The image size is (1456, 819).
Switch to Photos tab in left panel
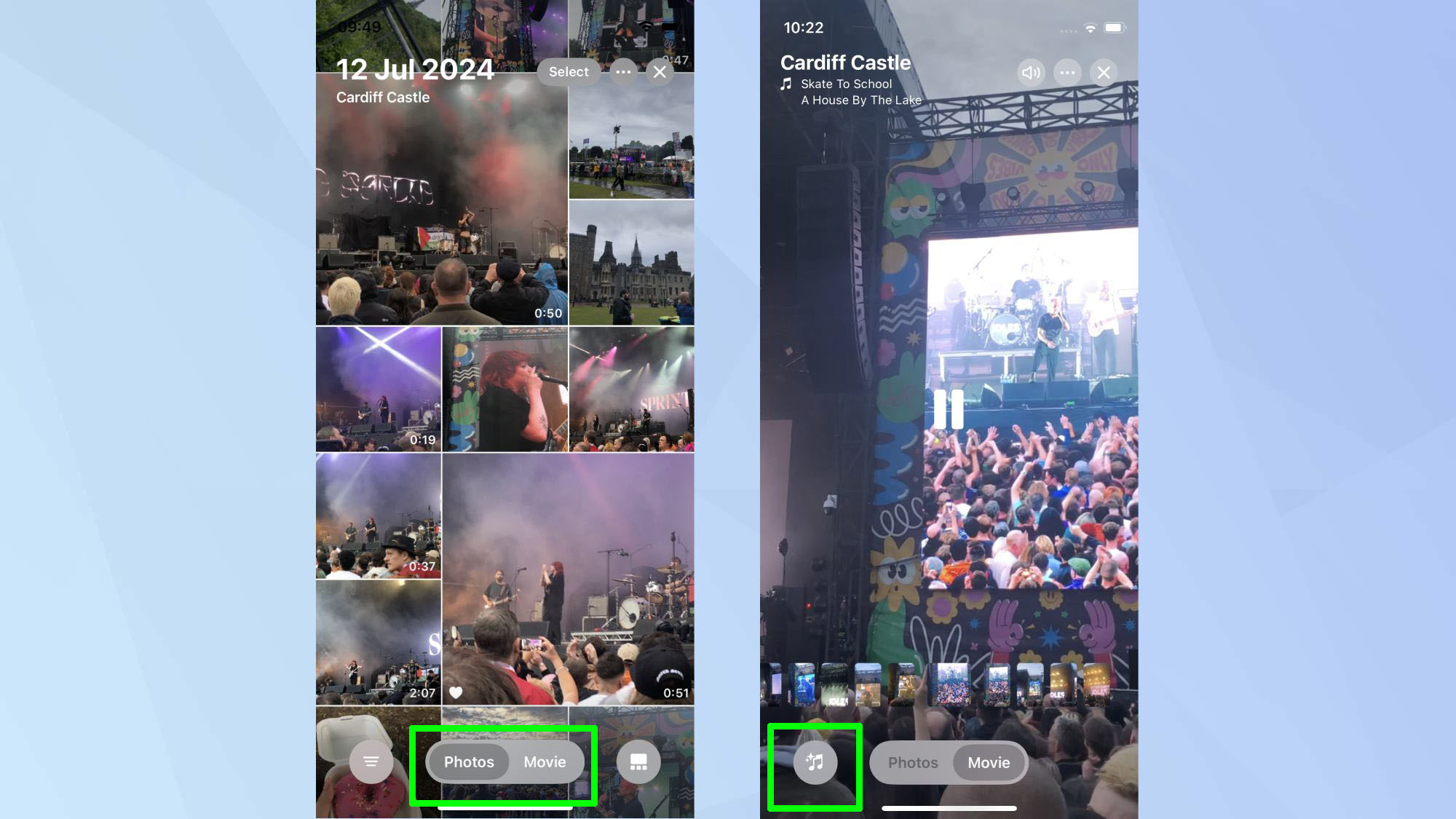tap(468, 762)
